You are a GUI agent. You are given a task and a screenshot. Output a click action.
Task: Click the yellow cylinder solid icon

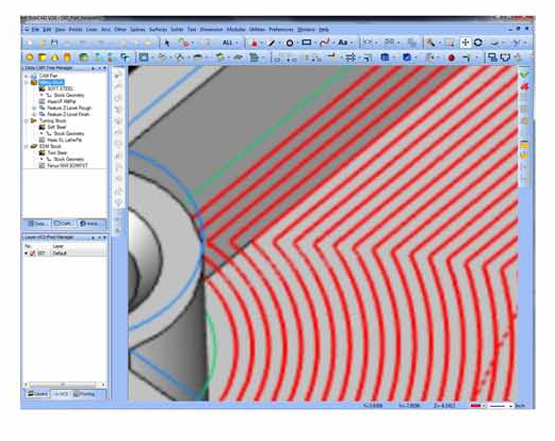pos(67,57)
